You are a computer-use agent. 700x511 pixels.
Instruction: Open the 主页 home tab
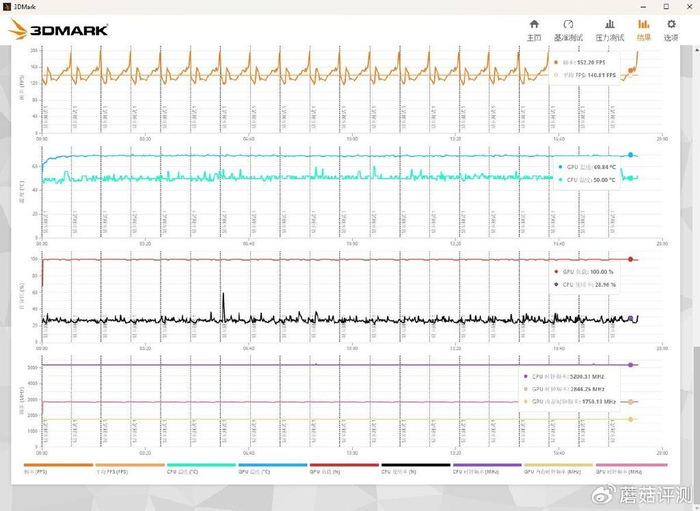click(x=534, y=30)
